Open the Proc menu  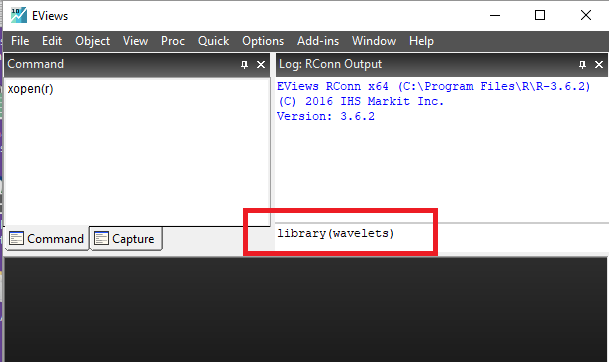173,41
